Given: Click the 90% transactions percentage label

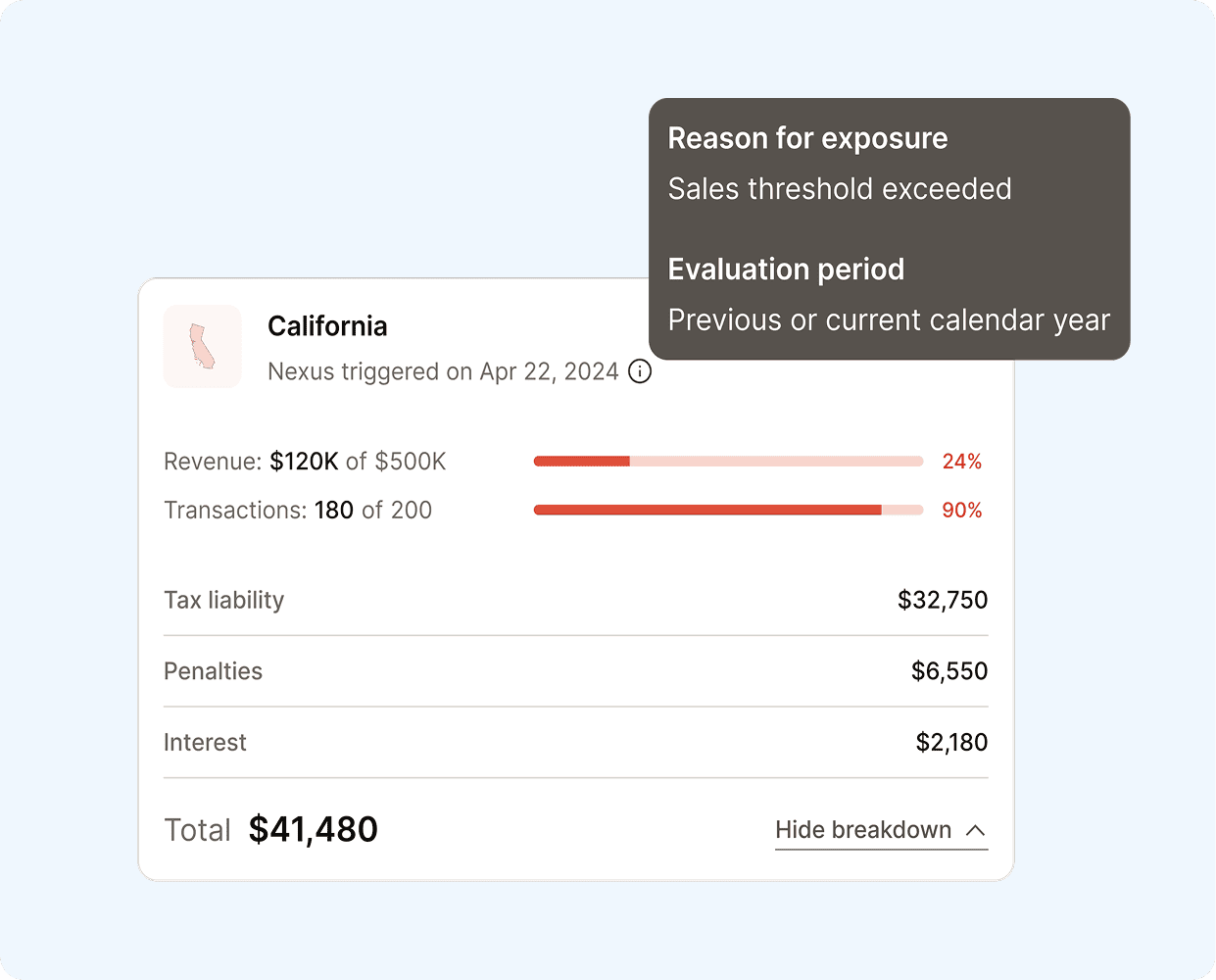Looking at the screenshot, I should [961, 511].
